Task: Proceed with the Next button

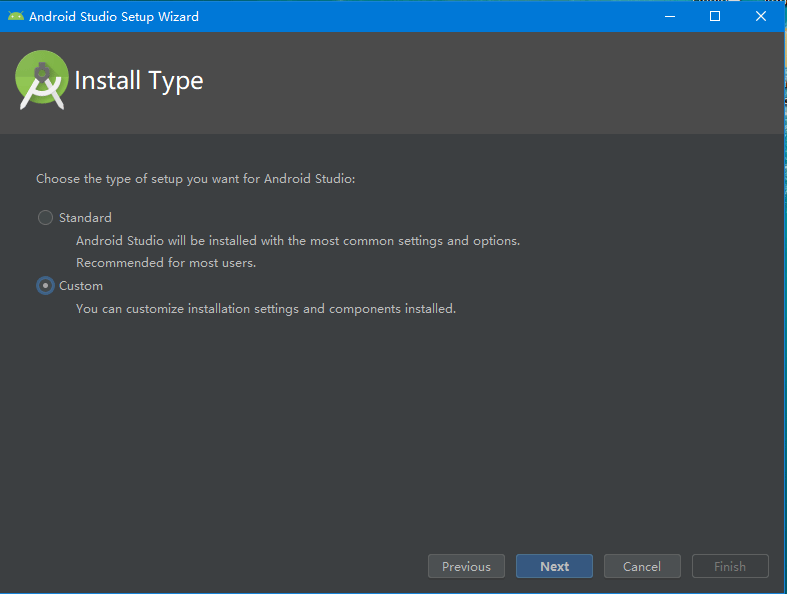Action: coord(554,566)
